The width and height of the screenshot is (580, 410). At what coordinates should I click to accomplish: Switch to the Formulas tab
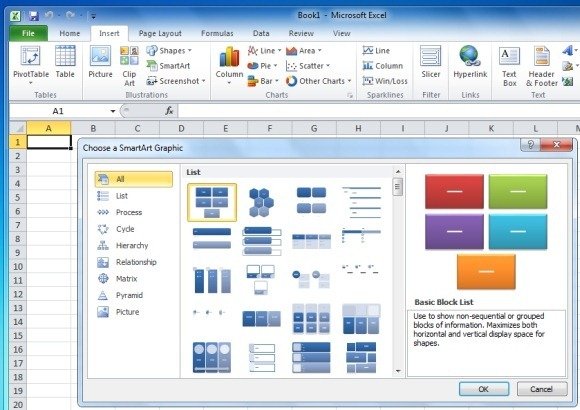pos(217,33)
